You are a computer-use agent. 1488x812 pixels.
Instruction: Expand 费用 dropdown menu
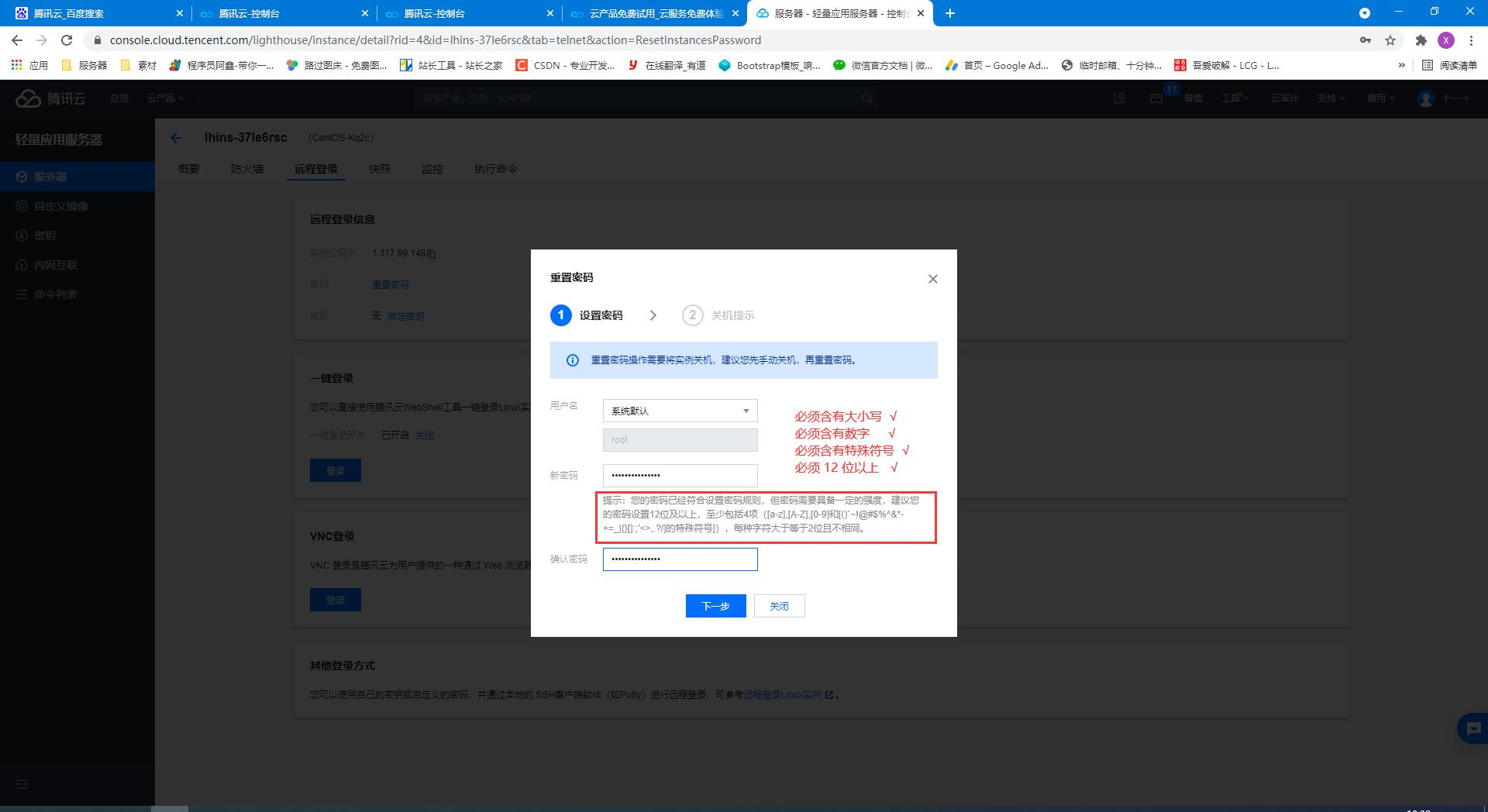(x=1380, y=98)
